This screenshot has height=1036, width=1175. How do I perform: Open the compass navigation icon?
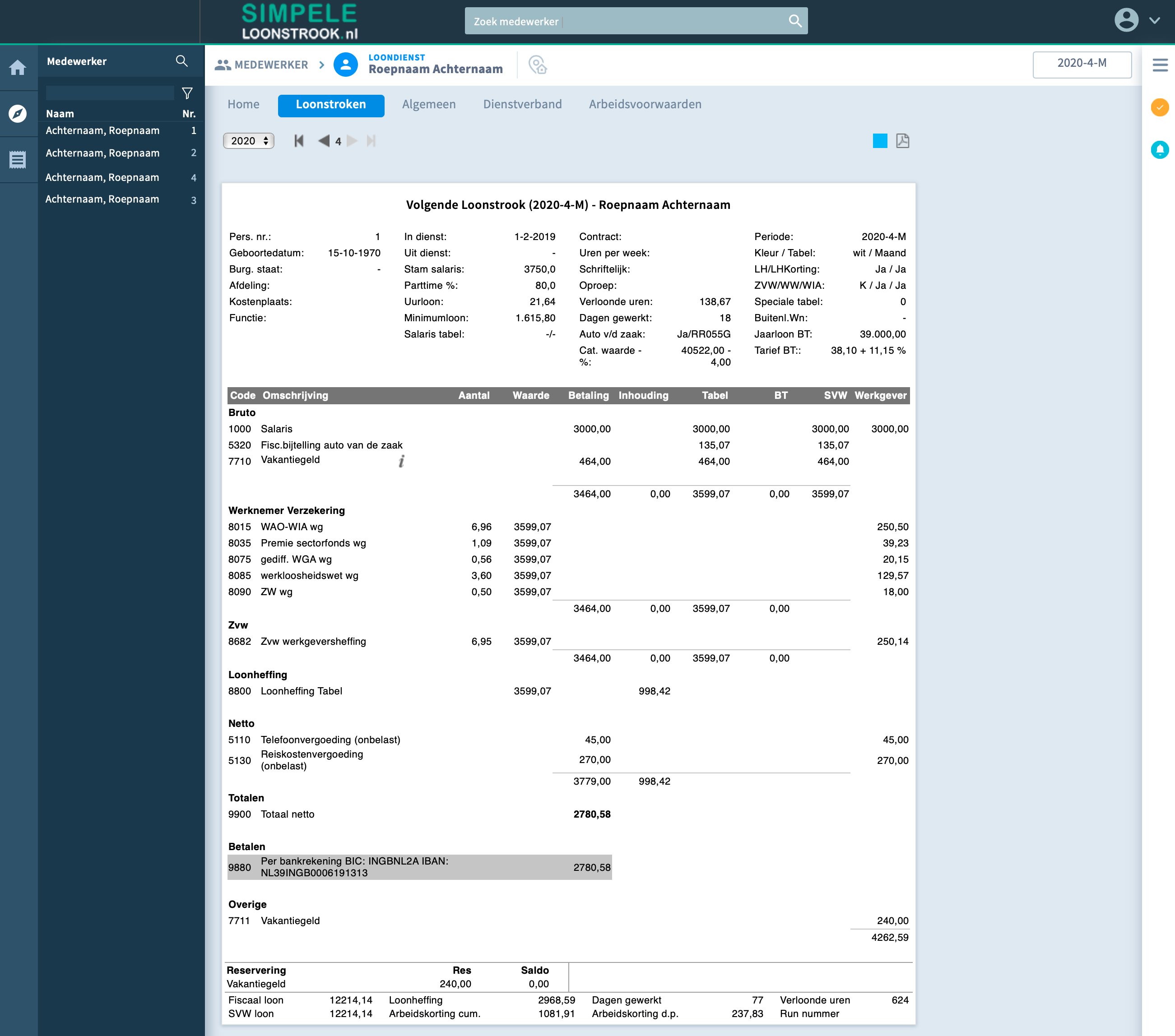18,113
